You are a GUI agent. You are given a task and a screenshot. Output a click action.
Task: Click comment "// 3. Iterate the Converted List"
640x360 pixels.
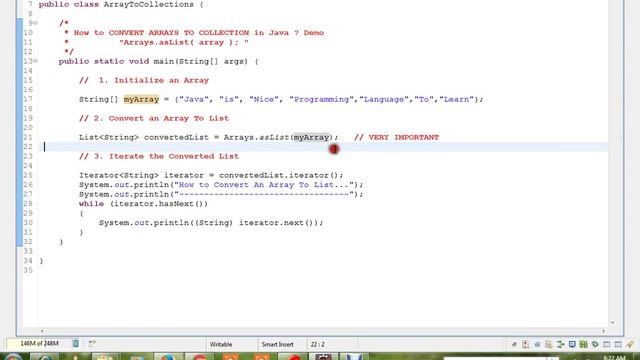click(x=159, y=156)
